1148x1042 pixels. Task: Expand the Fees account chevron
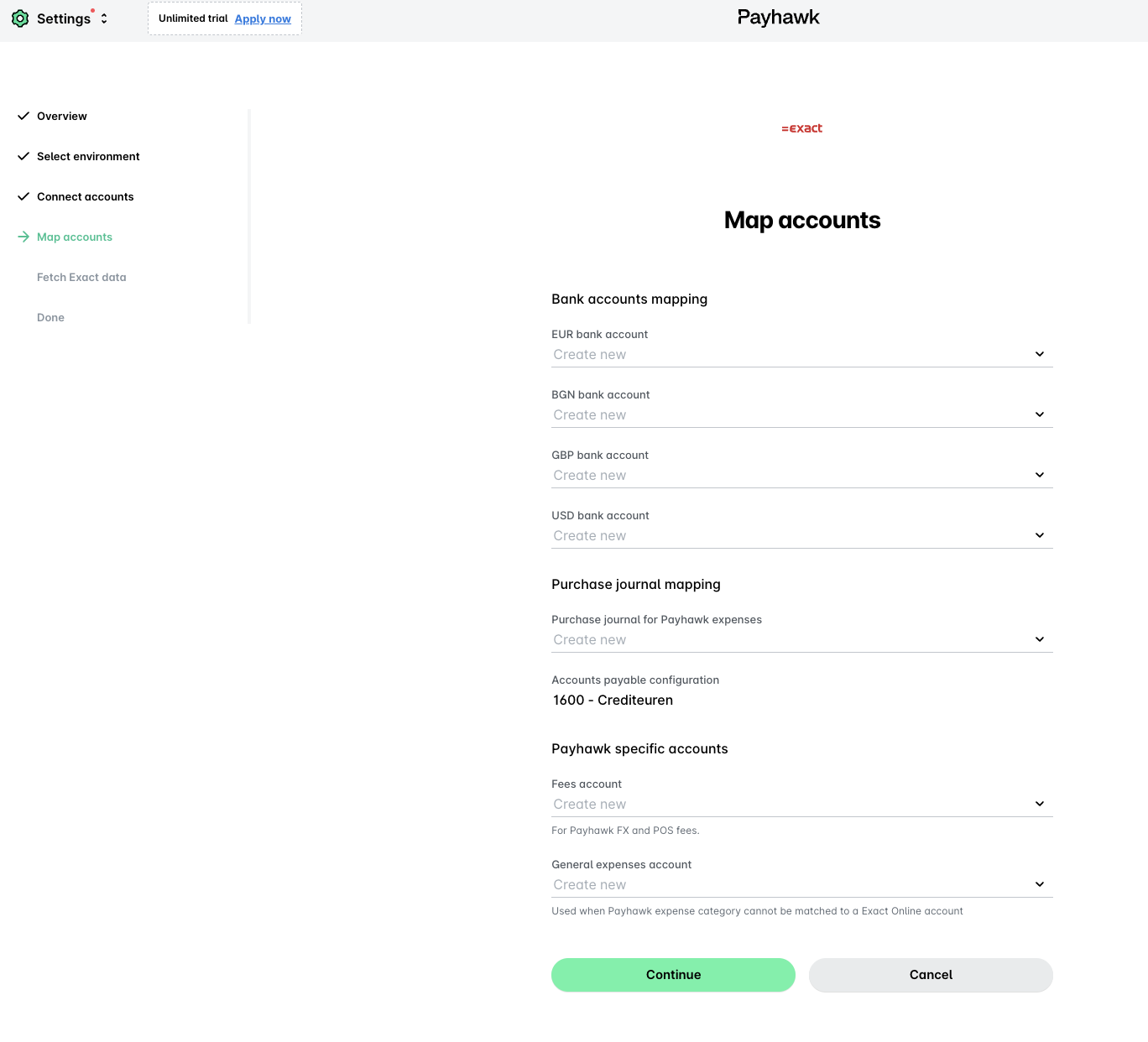click(1040, 804)
